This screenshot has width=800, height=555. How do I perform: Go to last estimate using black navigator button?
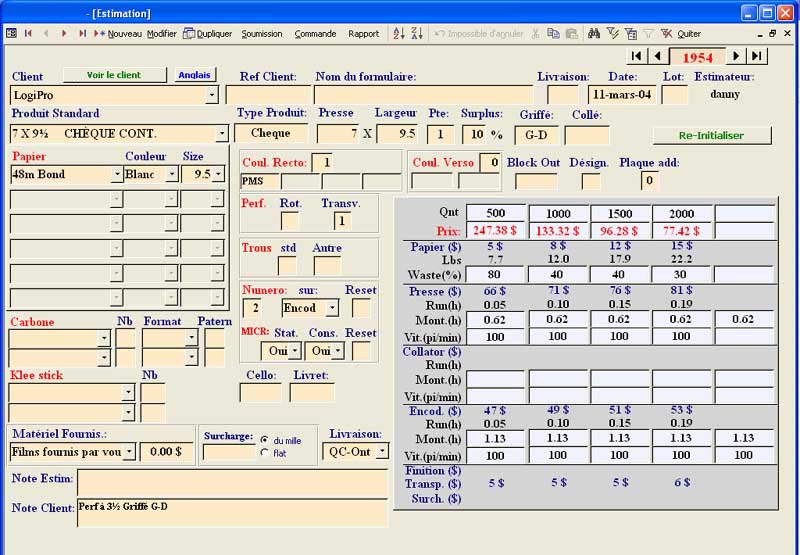(758, 56)
